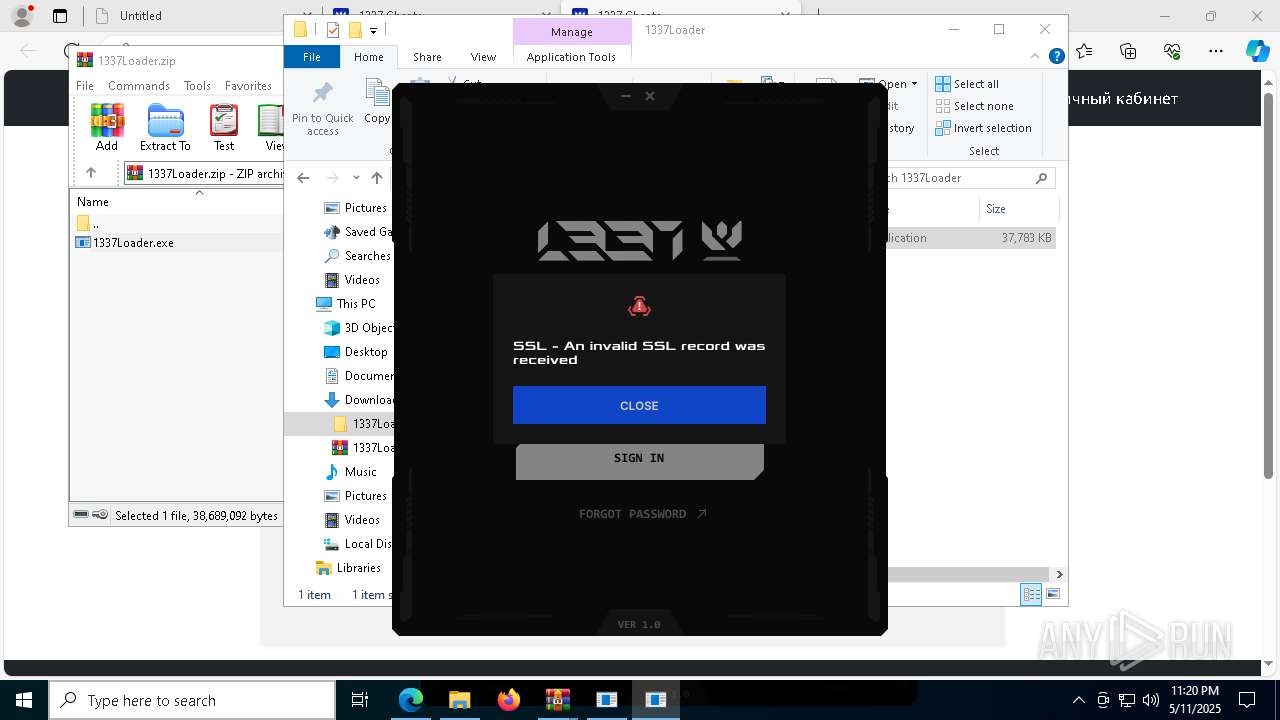Click Copy icon in Explorer ribbon
Viewport: 1280px width, 720px height.
click(x=377, y=102)
